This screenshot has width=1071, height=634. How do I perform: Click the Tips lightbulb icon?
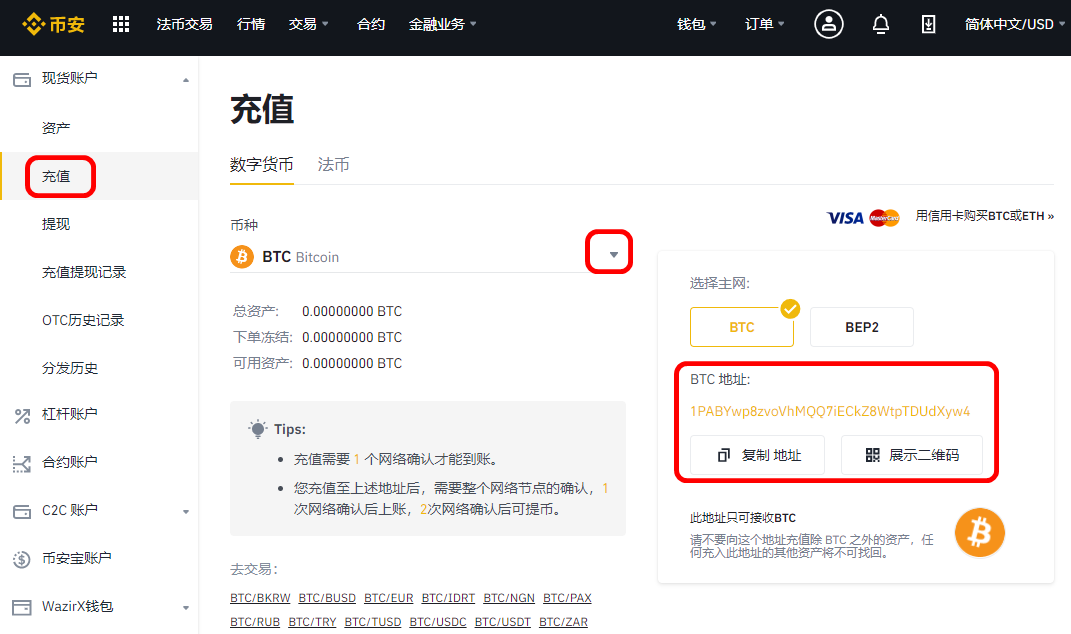click(x=258, y=429)
